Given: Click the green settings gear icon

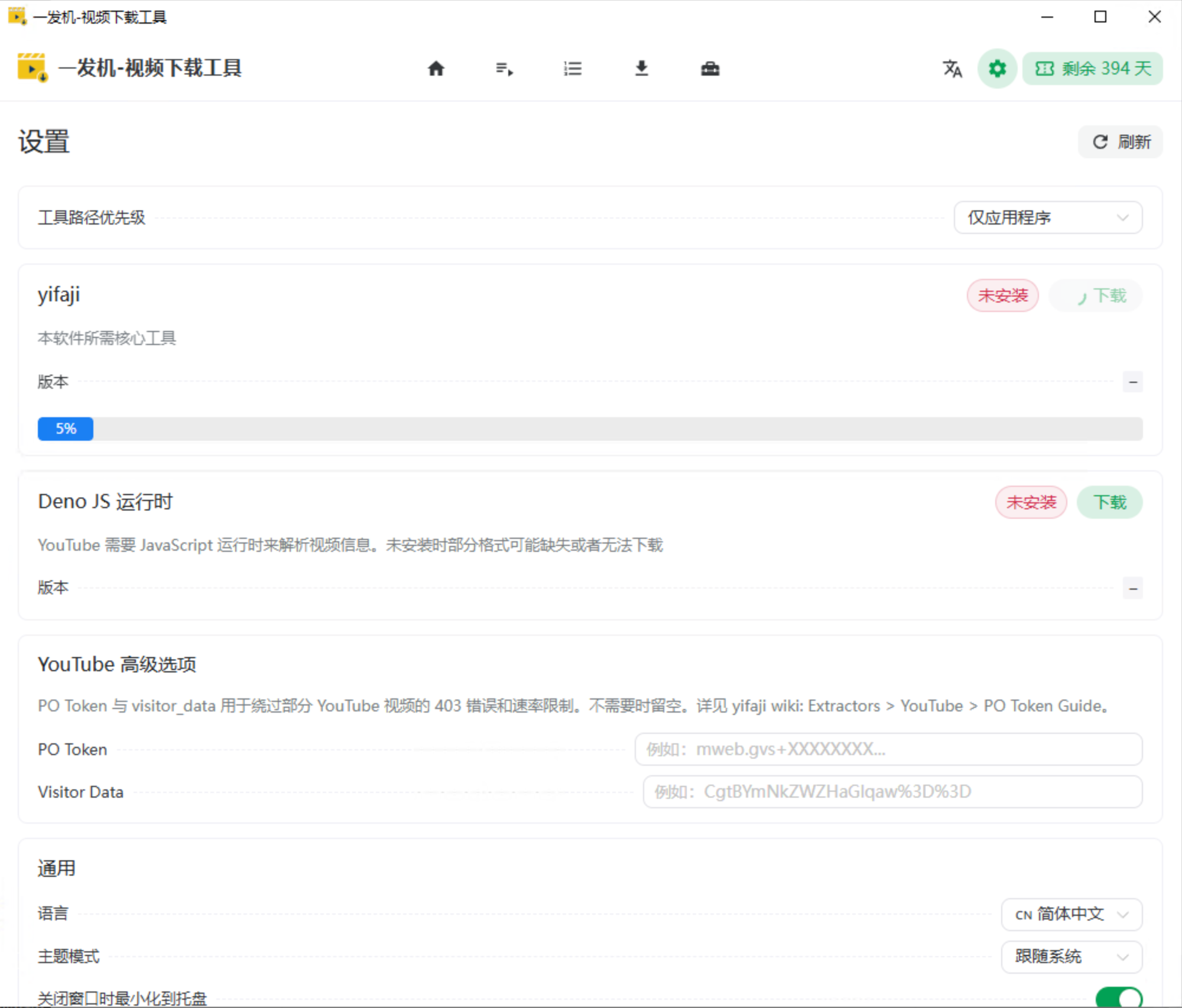Looking at the screenshot, I should pos(997,69).
